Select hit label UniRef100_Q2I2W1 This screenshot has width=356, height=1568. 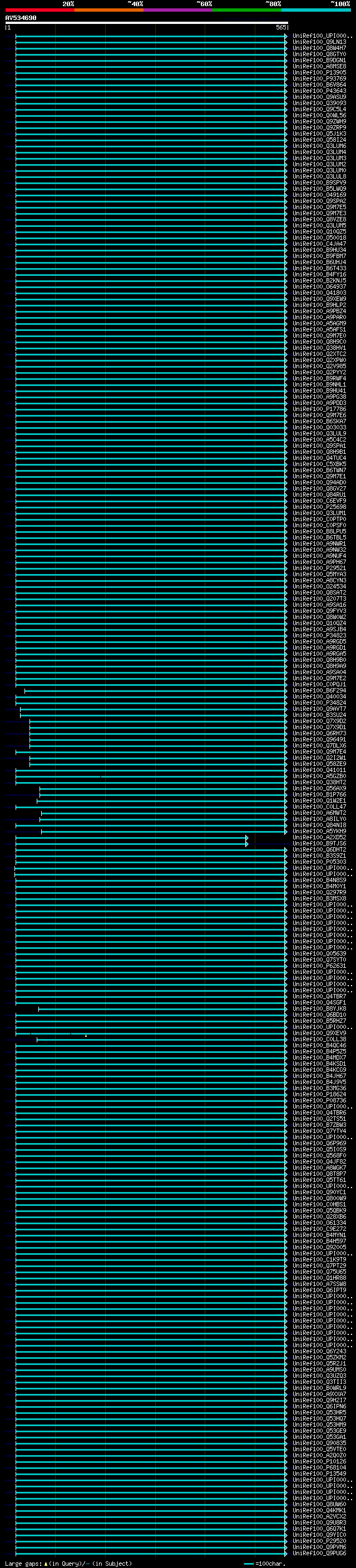click(319, 758)
